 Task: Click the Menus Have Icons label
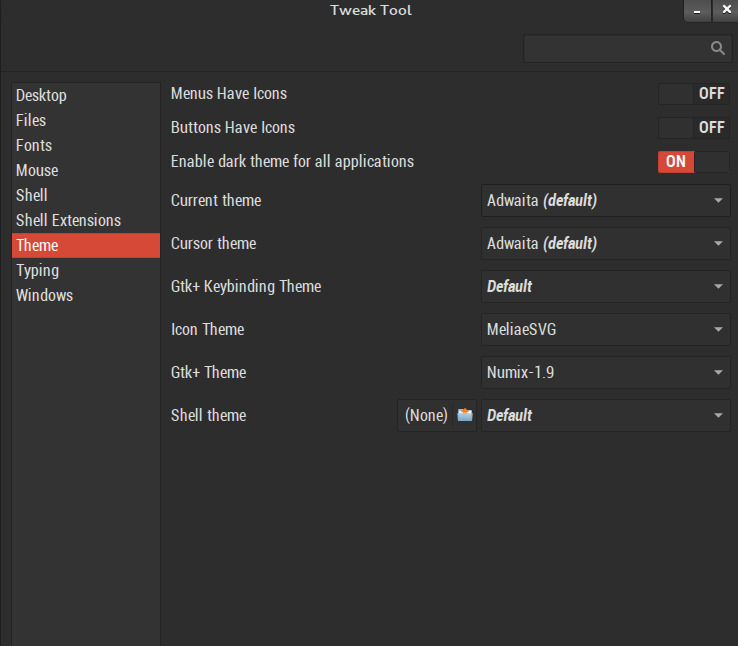tap(229, 94)
